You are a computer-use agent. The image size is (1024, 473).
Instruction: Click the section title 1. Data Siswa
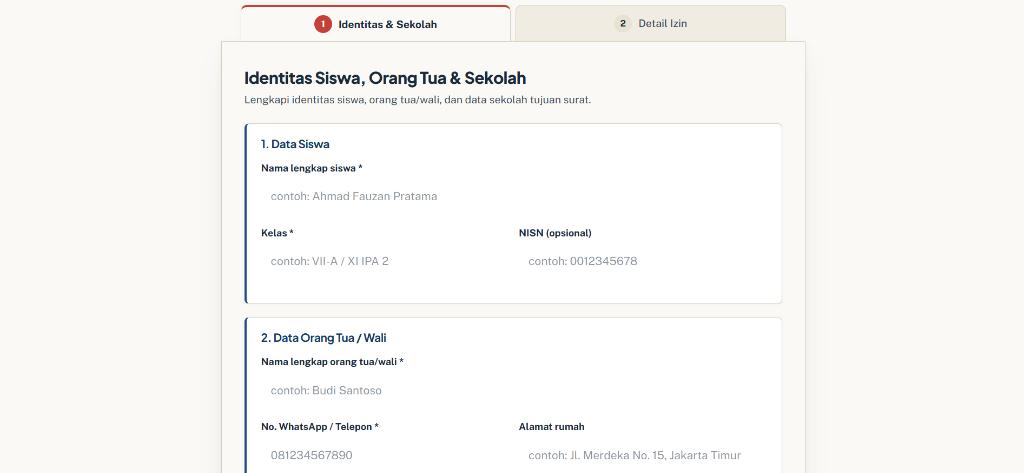click(295, 144)
